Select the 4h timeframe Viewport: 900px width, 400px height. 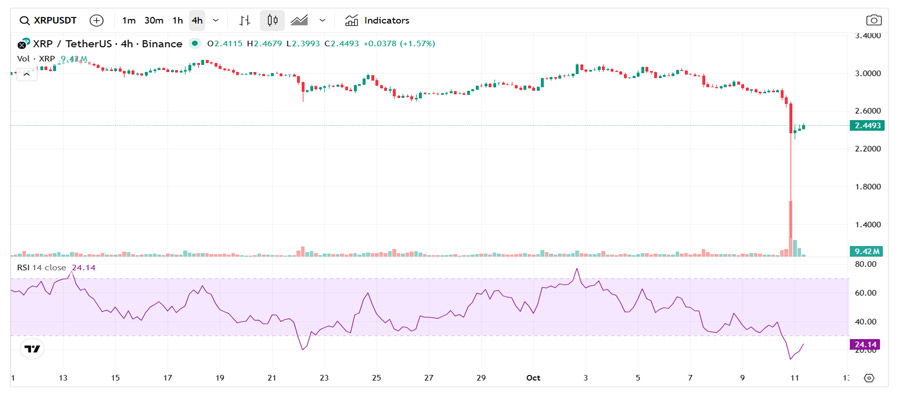pos(197,20)
